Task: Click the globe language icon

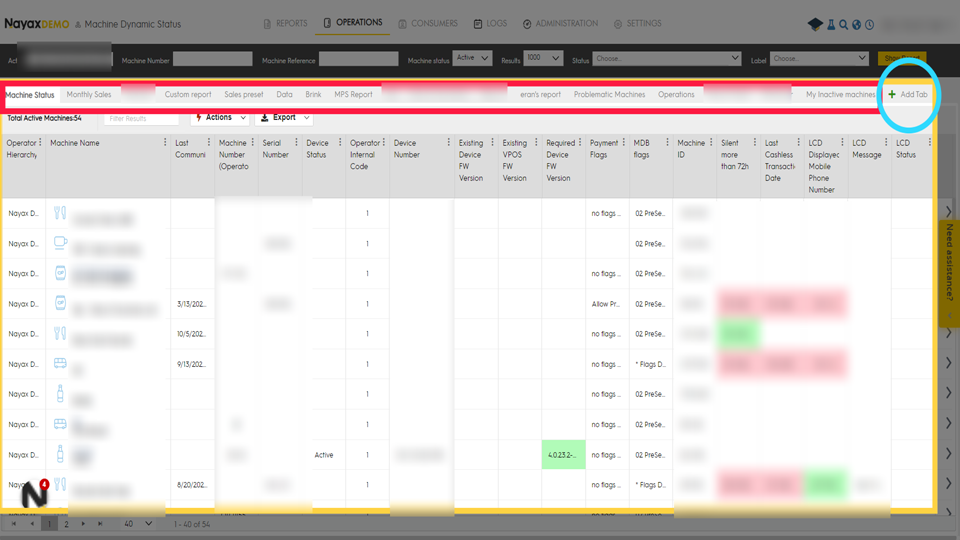Action: tap(857, 24)
